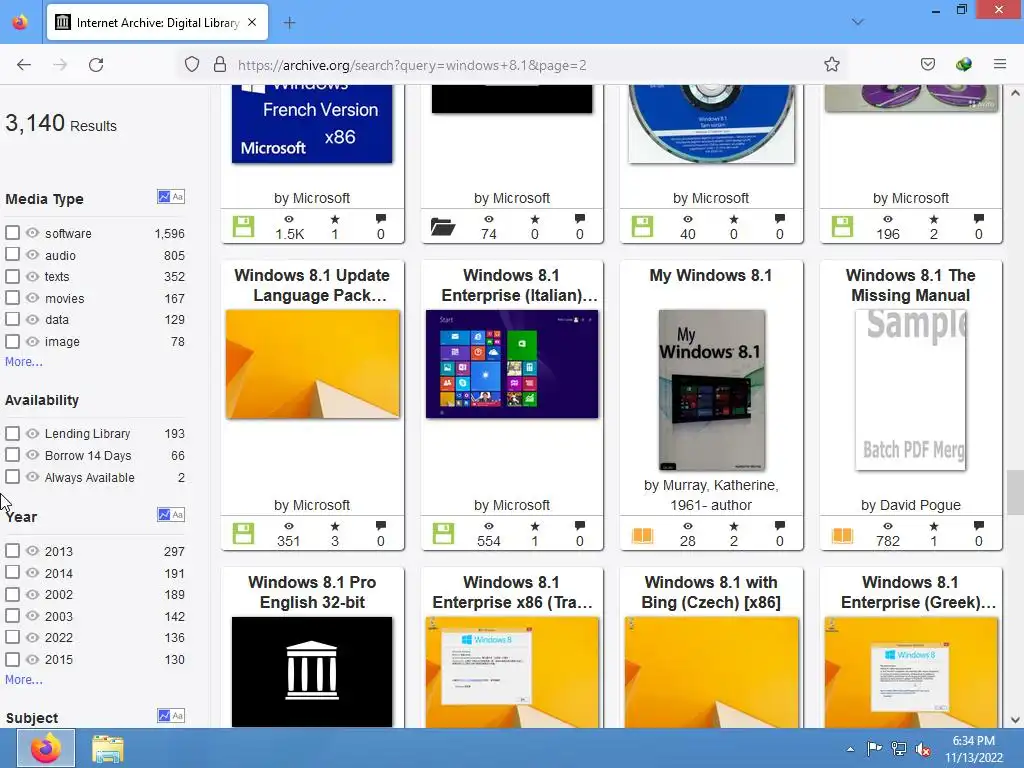The width and height of the screenshot is (1024, 768).
Task: Check the audio media type checkbox
Action: pos(12,254)
